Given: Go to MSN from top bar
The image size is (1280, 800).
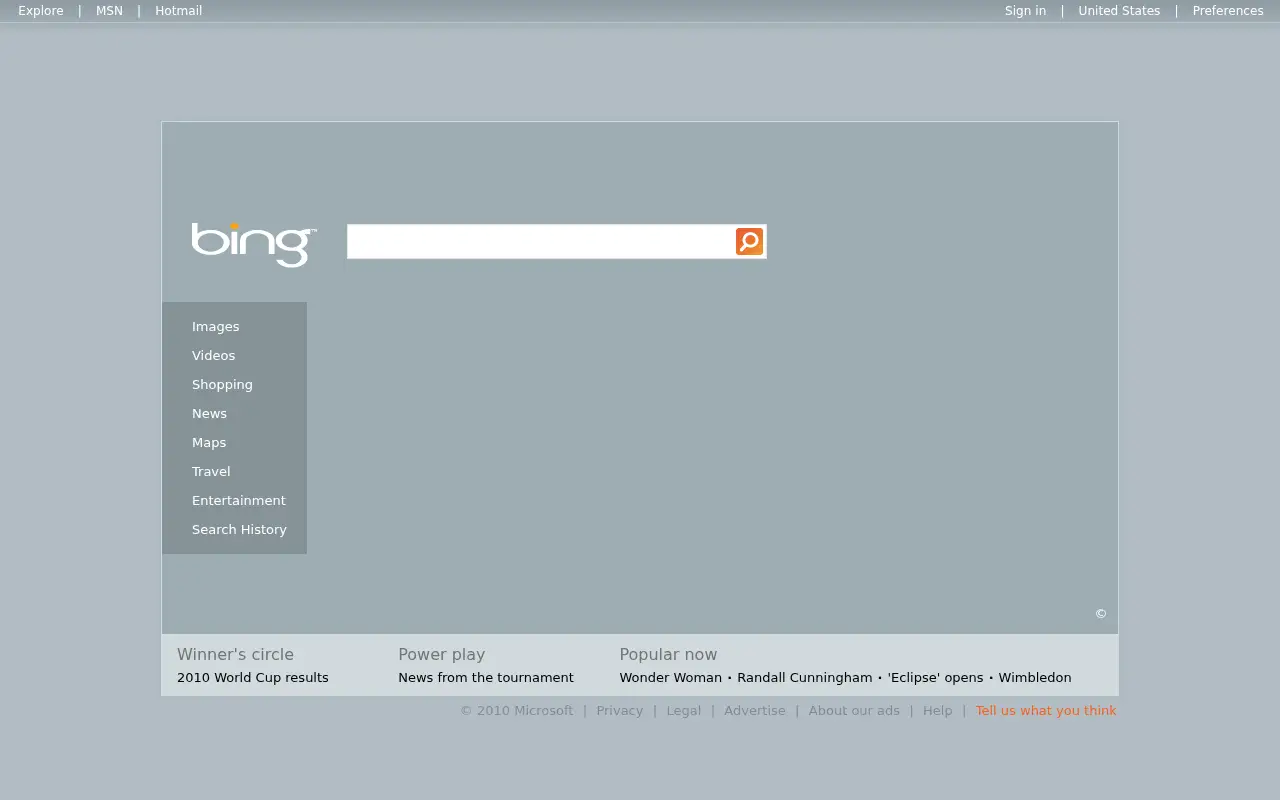Looking at the screenshot, I should click(x=109, y=11).
